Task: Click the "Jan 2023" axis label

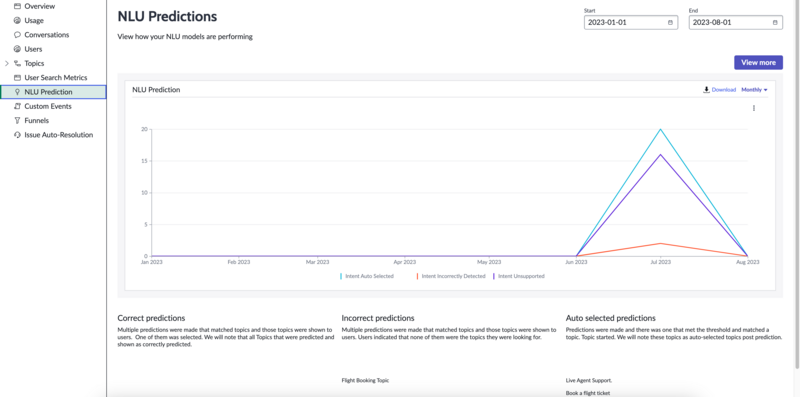Action: (x=152, y=262)
